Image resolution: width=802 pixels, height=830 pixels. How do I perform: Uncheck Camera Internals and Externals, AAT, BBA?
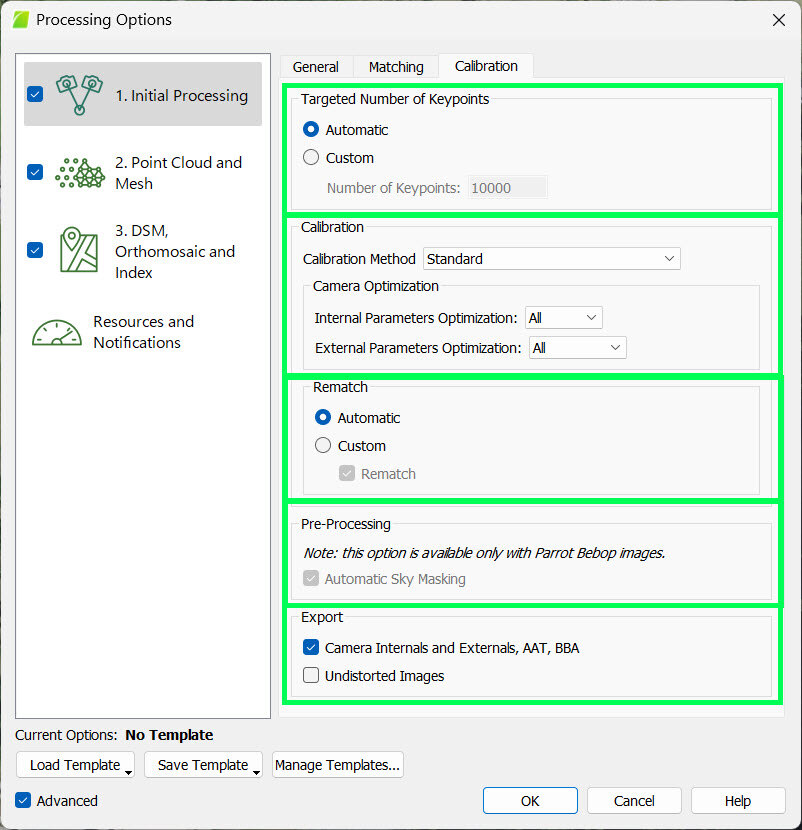[312, 647]
